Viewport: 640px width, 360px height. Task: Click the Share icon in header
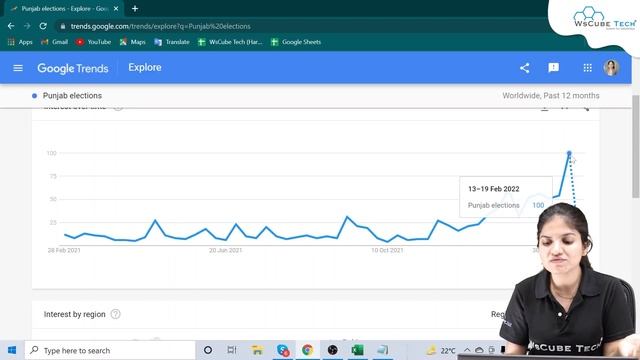[x=524, y=68]
